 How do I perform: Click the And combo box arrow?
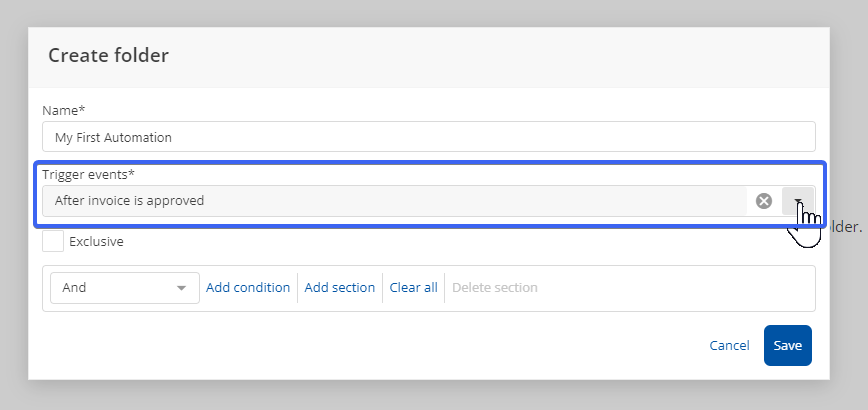[x=181, y=288]
